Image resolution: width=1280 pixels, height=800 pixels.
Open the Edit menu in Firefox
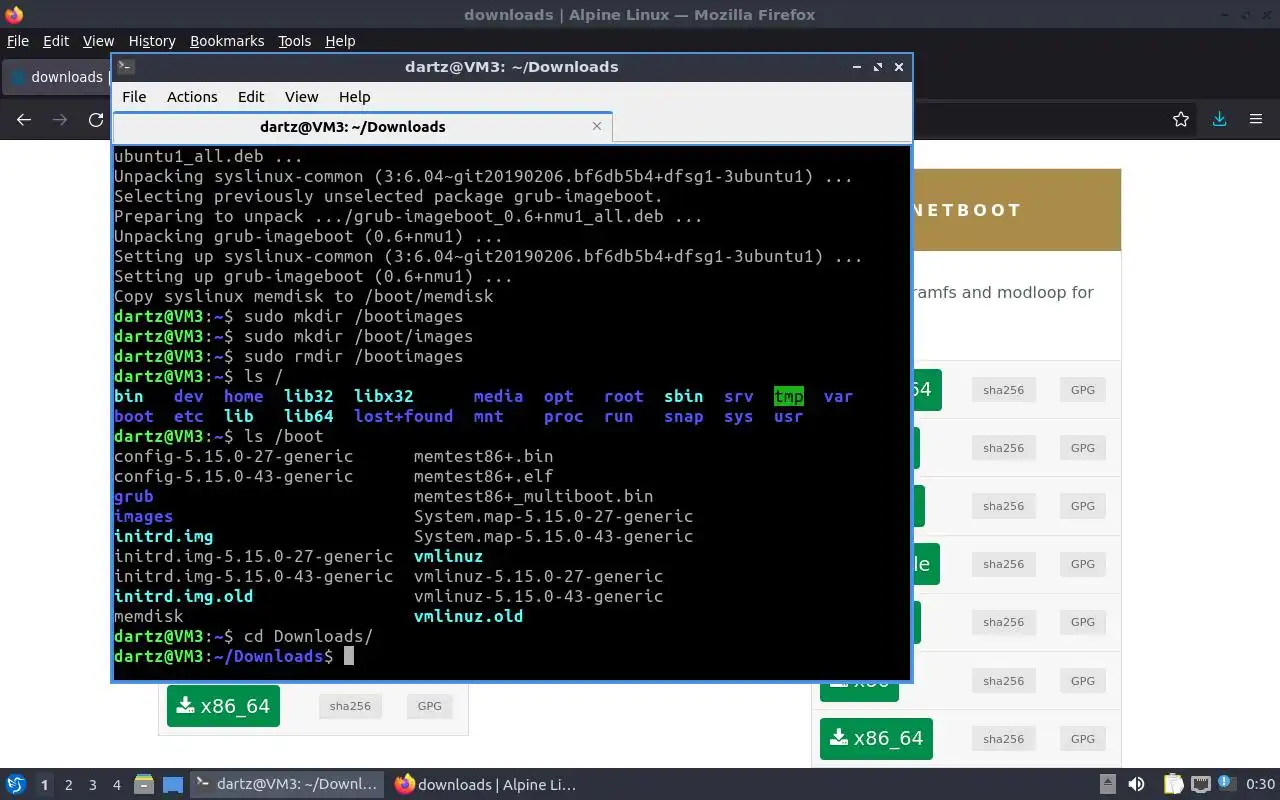[x=56, y=41]
